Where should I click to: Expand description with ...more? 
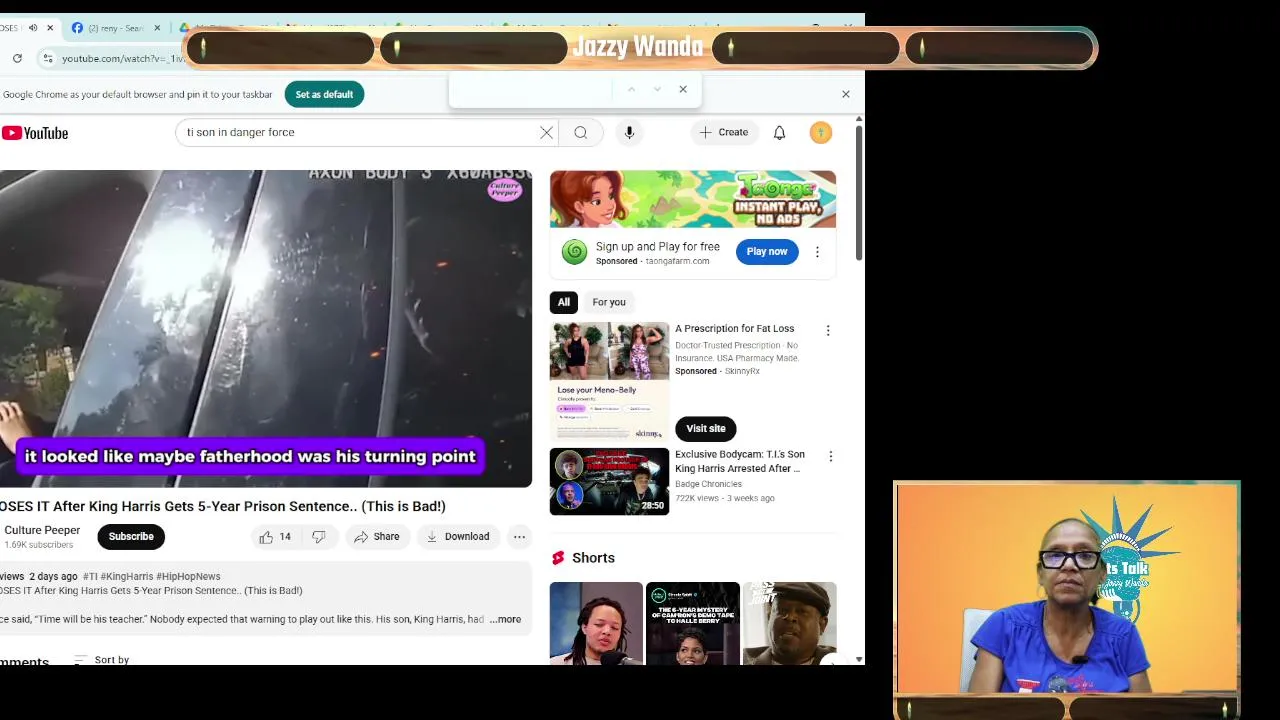click(x=505, y=619)
